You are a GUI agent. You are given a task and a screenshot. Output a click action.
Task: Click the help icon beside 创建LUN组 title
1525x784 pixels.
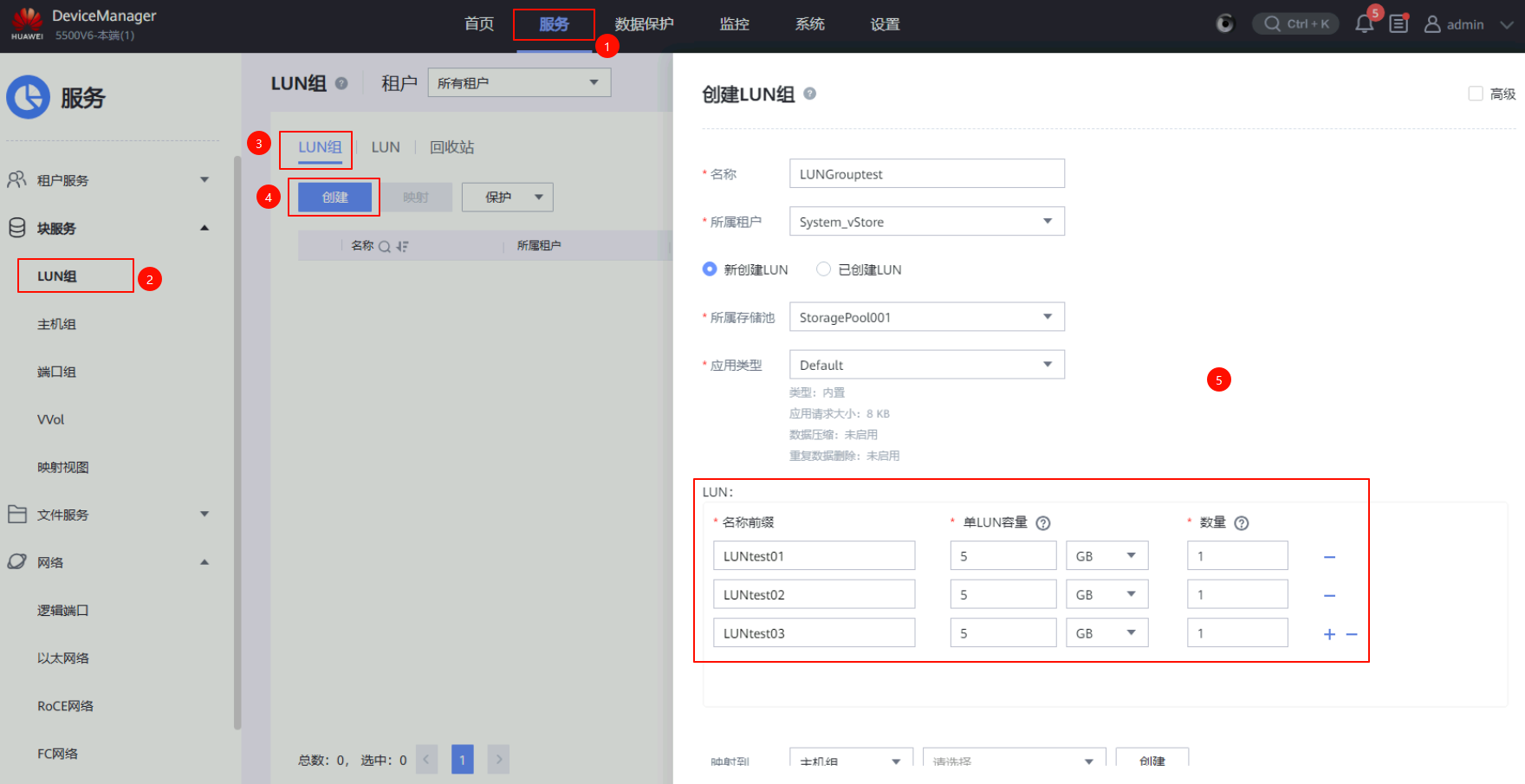point(809,94)
